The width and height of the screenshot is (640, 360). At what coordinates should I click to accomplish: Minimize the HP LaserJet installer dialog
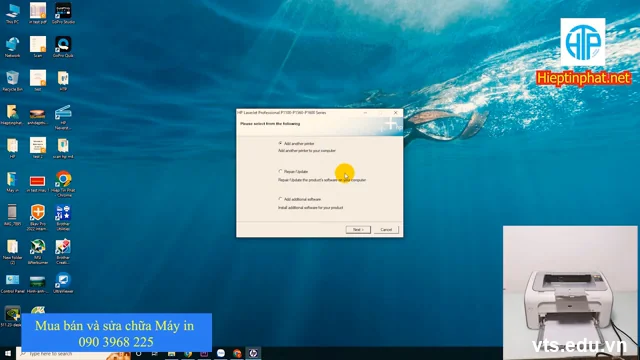[x=365, y=113]
